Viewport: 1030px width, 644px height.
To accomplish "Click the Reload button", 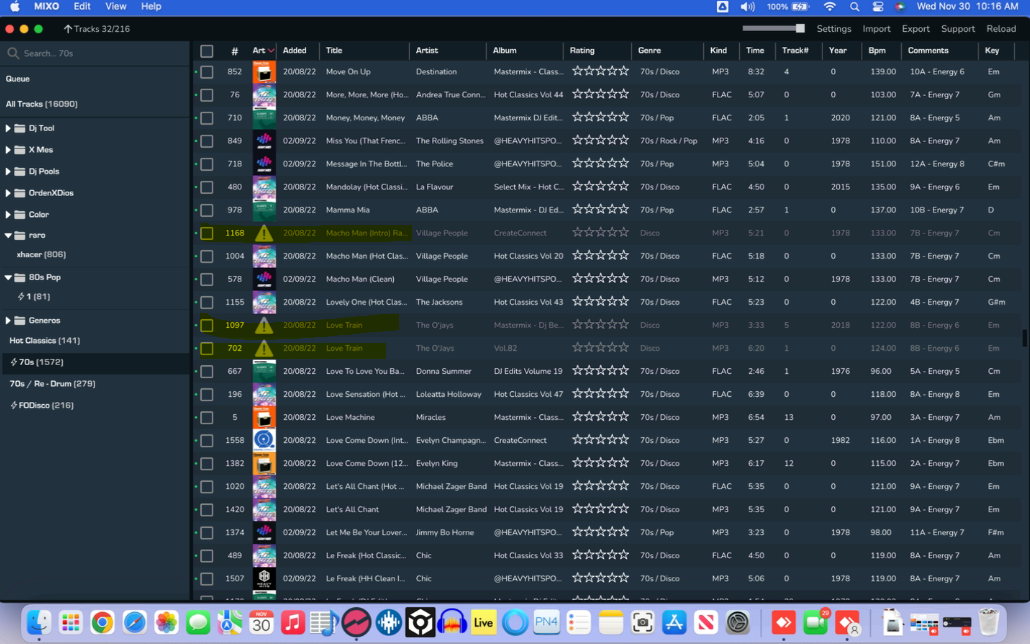I will pos(1001,29).
